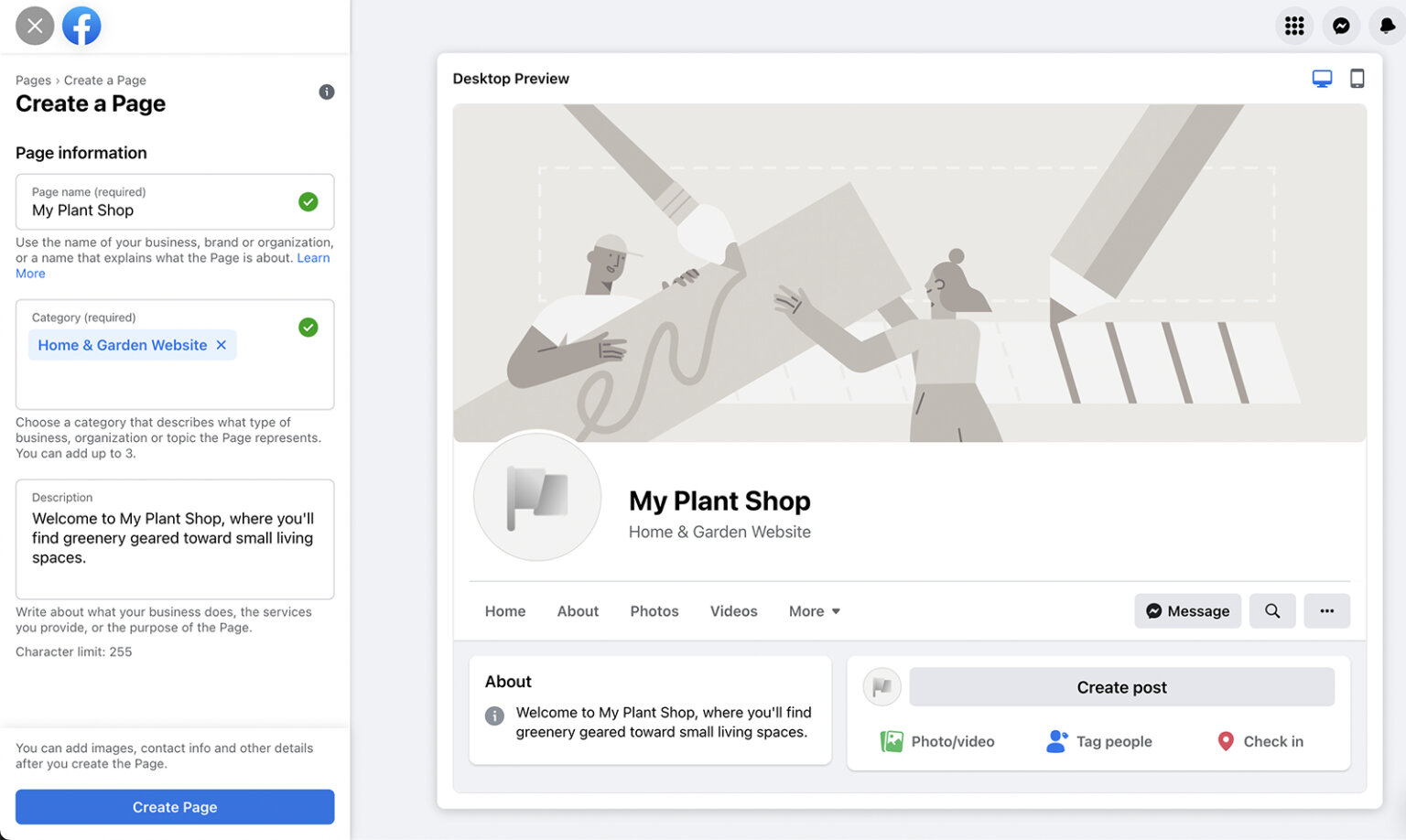Switch to the About tab in preview
The image size is (1406, 840).
coord(578,610)
